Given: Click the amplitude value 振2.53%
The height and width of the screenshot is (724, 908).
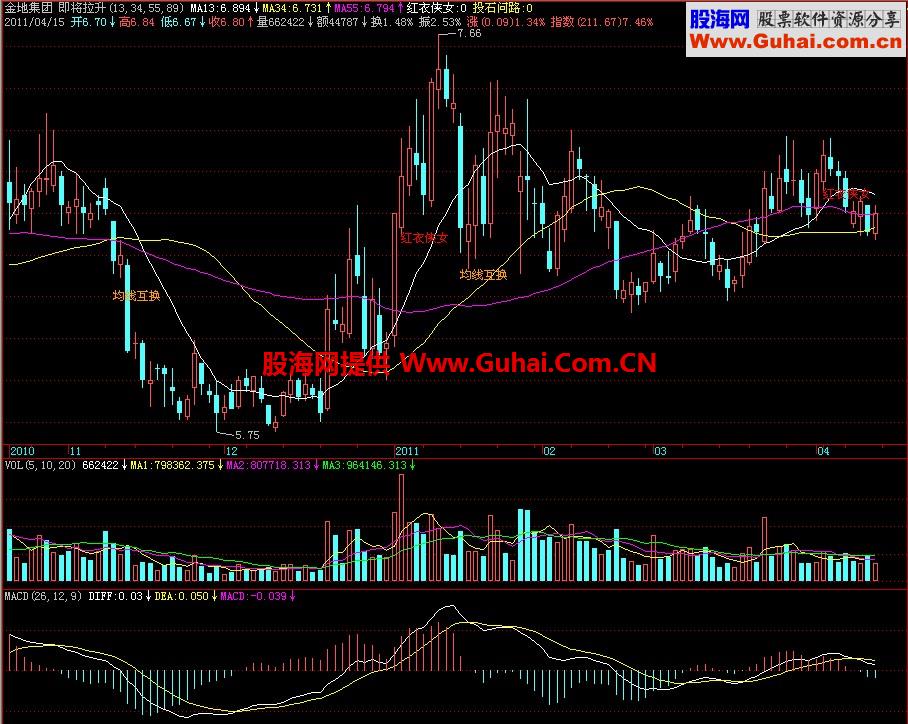Looking at the screenshot, I should coord(440,22).
